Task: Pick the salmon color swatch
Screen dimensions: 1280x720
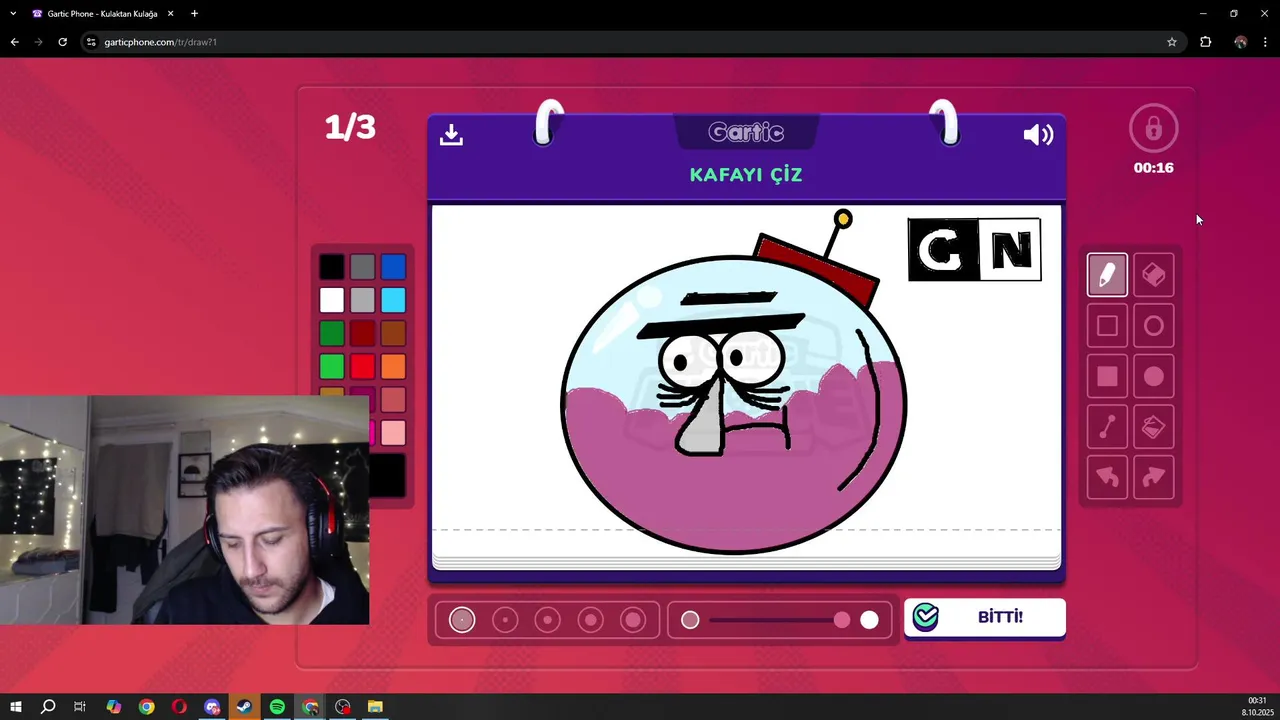Action: [393, 399]
